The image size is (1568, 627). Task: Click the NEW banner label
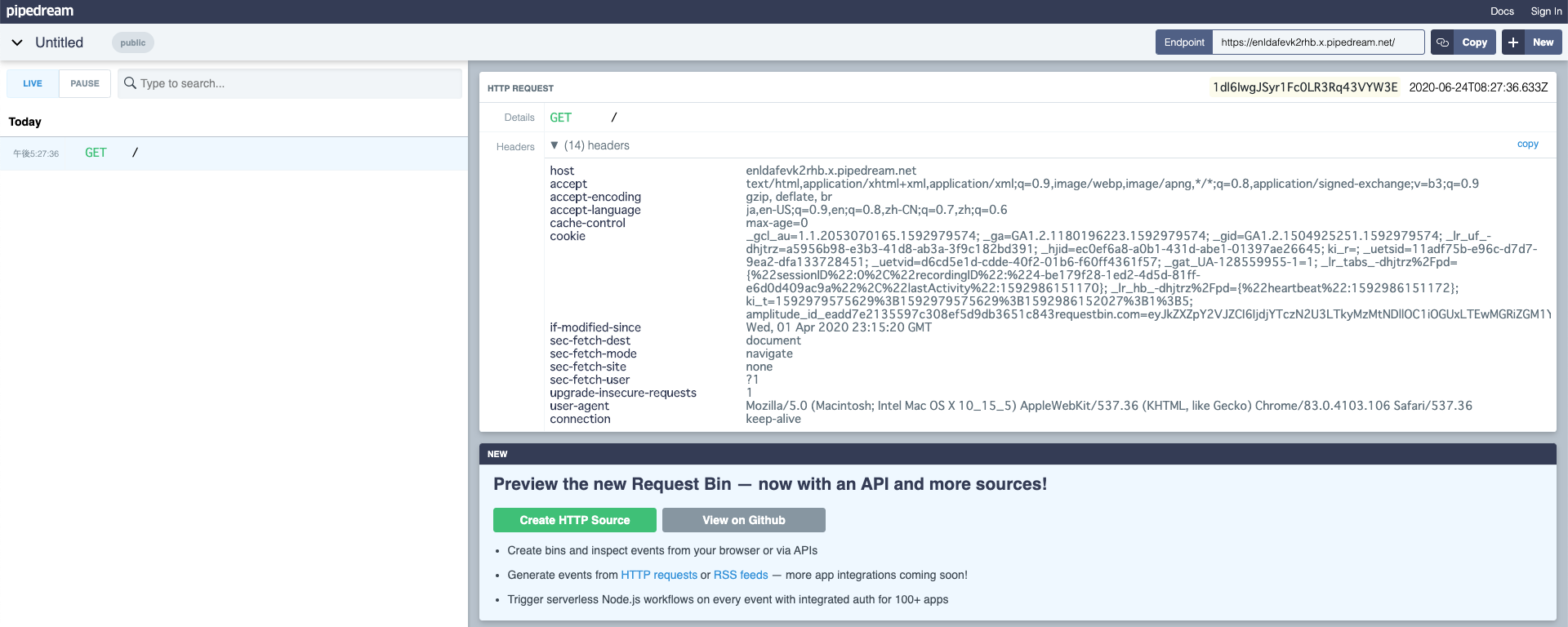click(497, 454)
